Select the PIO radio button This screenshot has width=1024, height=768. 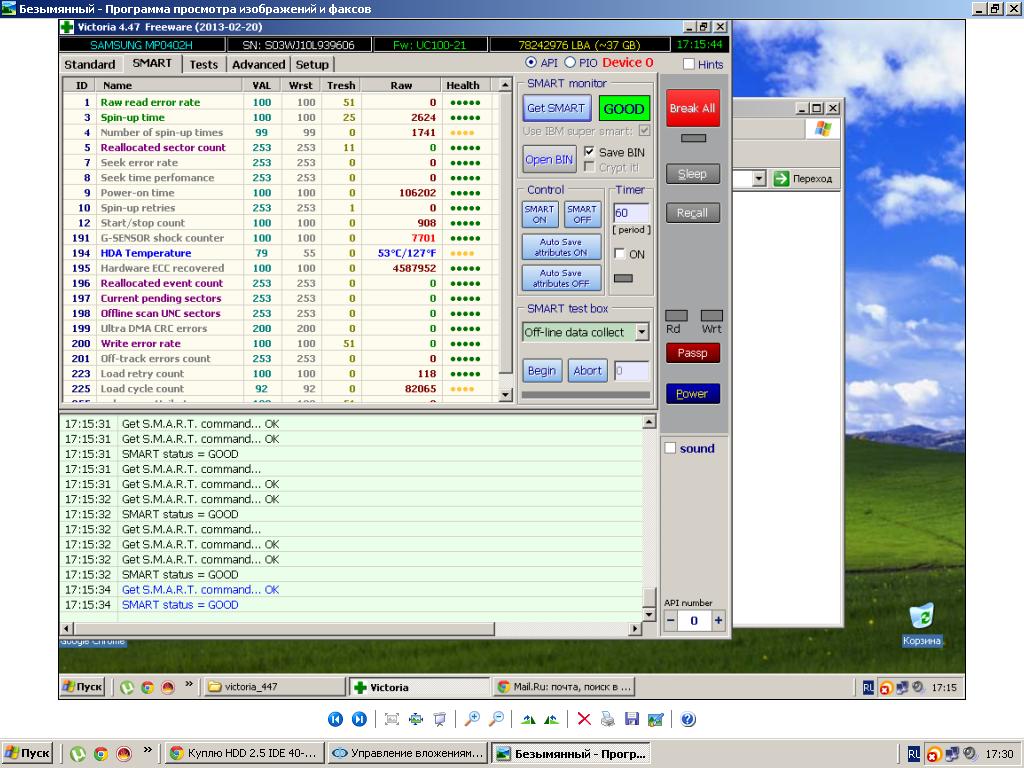point(570,63)
